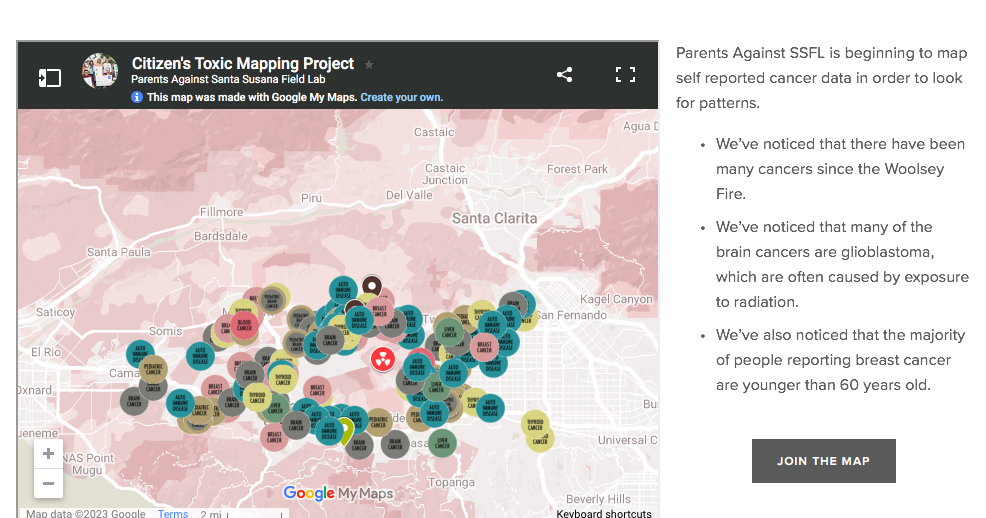Select Pediatric Cancer marker beside Camarillo label

154,369
